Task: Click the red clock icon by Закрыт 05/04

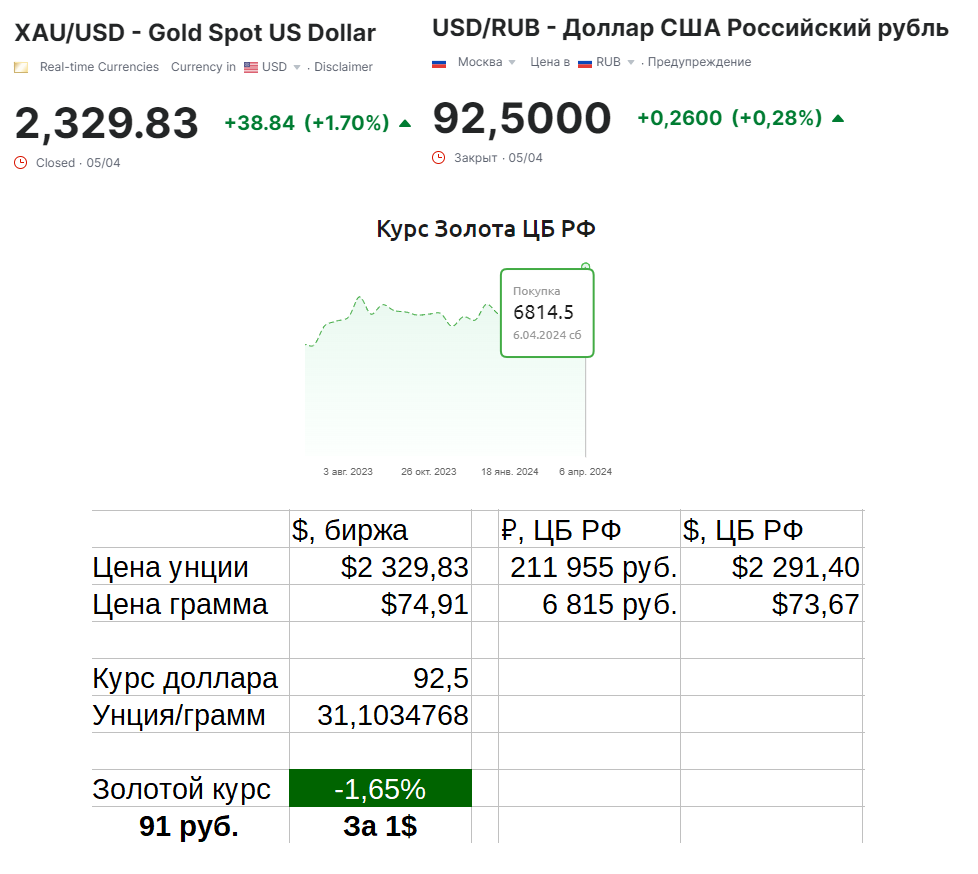Action: tap(438, 158)
